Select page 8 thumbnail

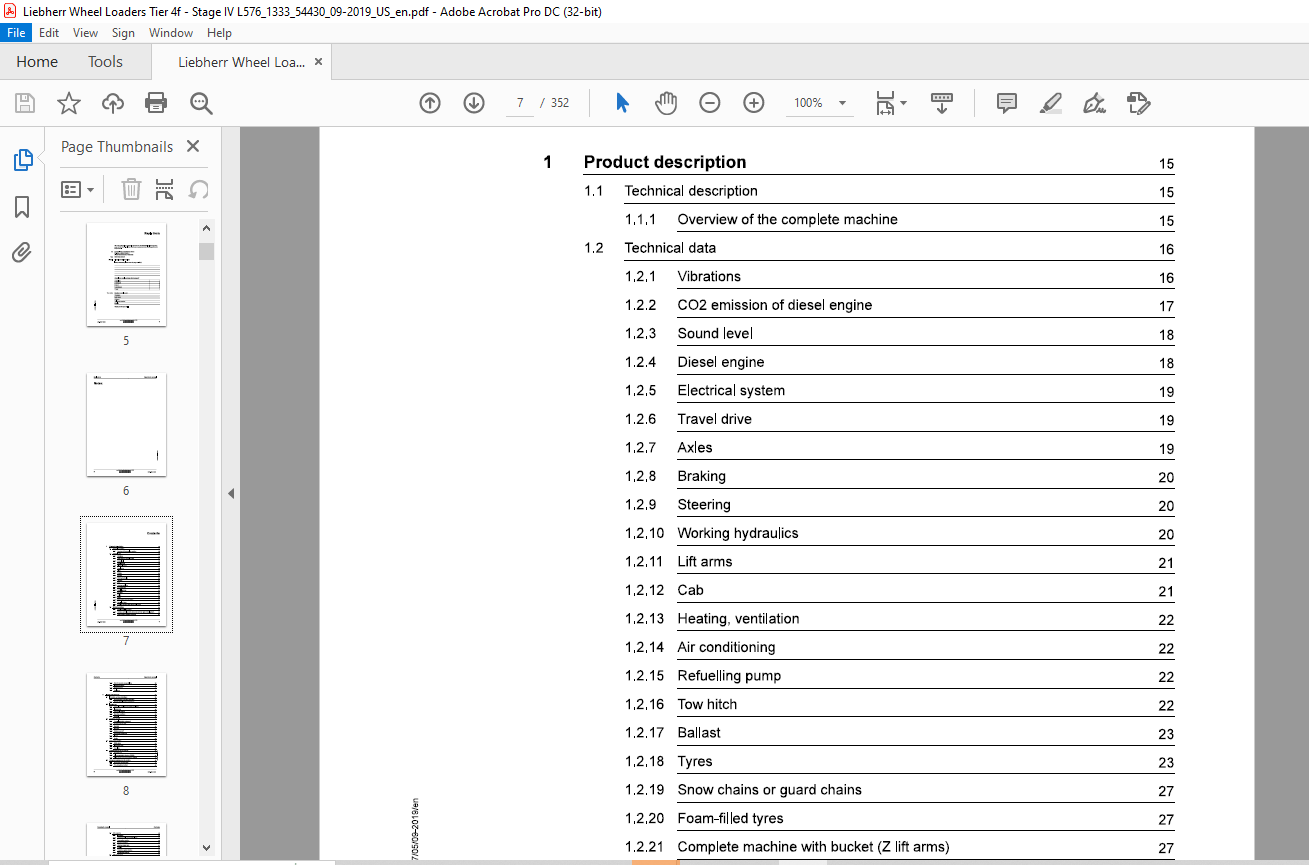[x=126, y=725]
